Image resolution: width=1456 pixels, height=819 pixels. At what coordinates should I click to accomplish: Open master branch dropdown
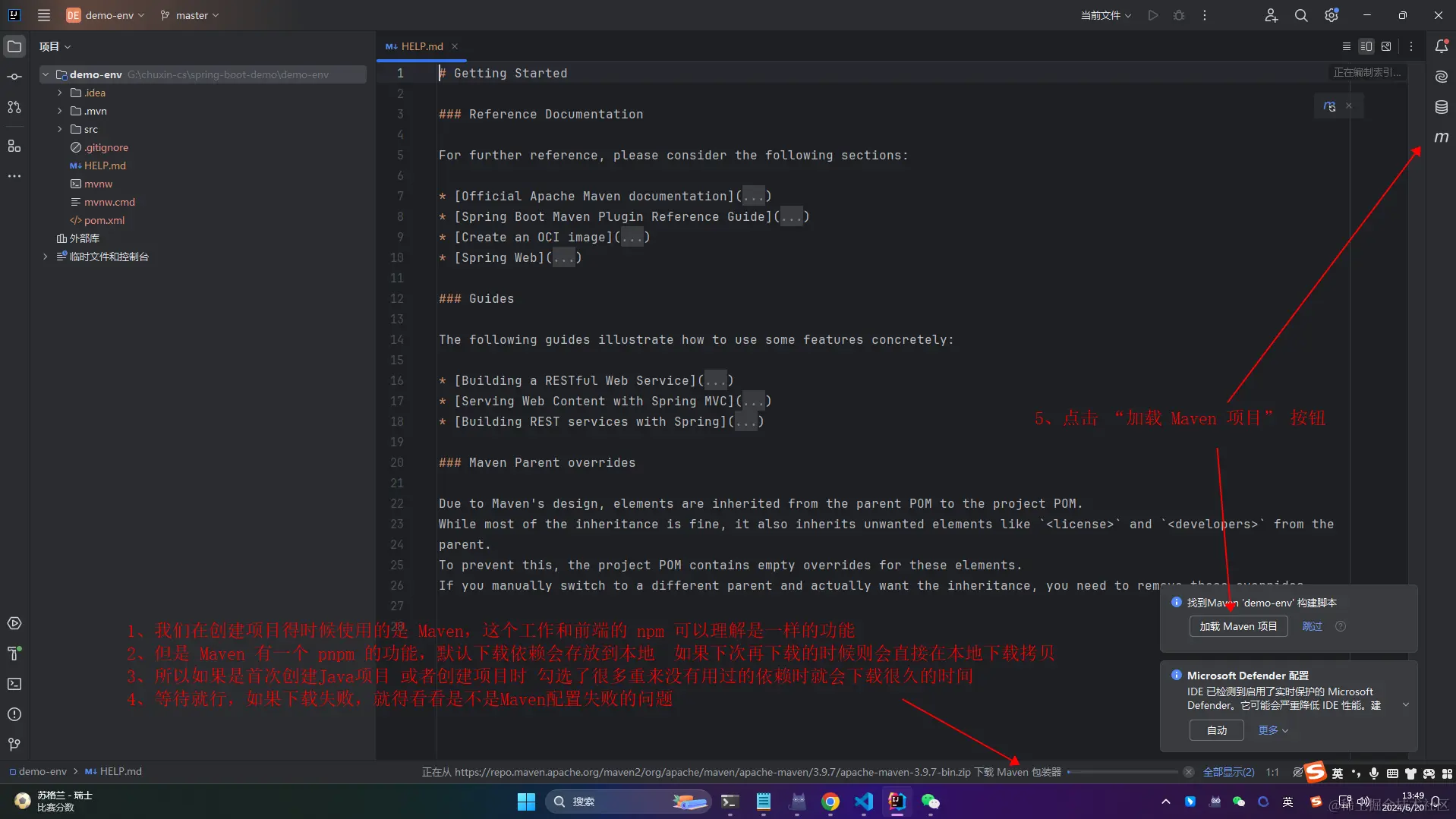coord(190,15)
